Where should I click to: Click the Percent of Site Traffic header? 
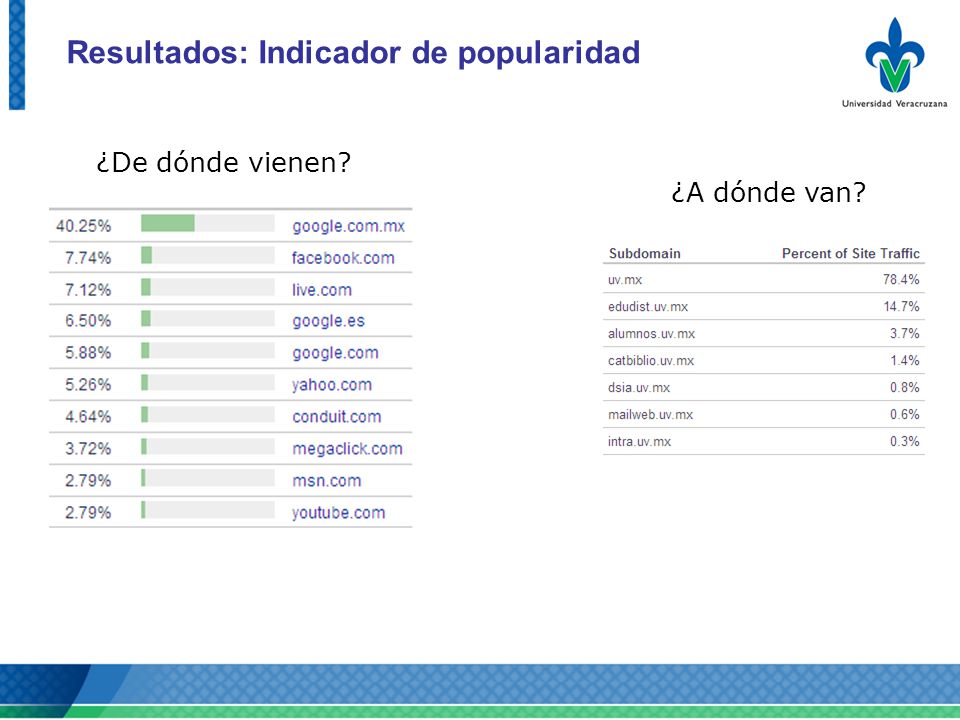[851, 253]
